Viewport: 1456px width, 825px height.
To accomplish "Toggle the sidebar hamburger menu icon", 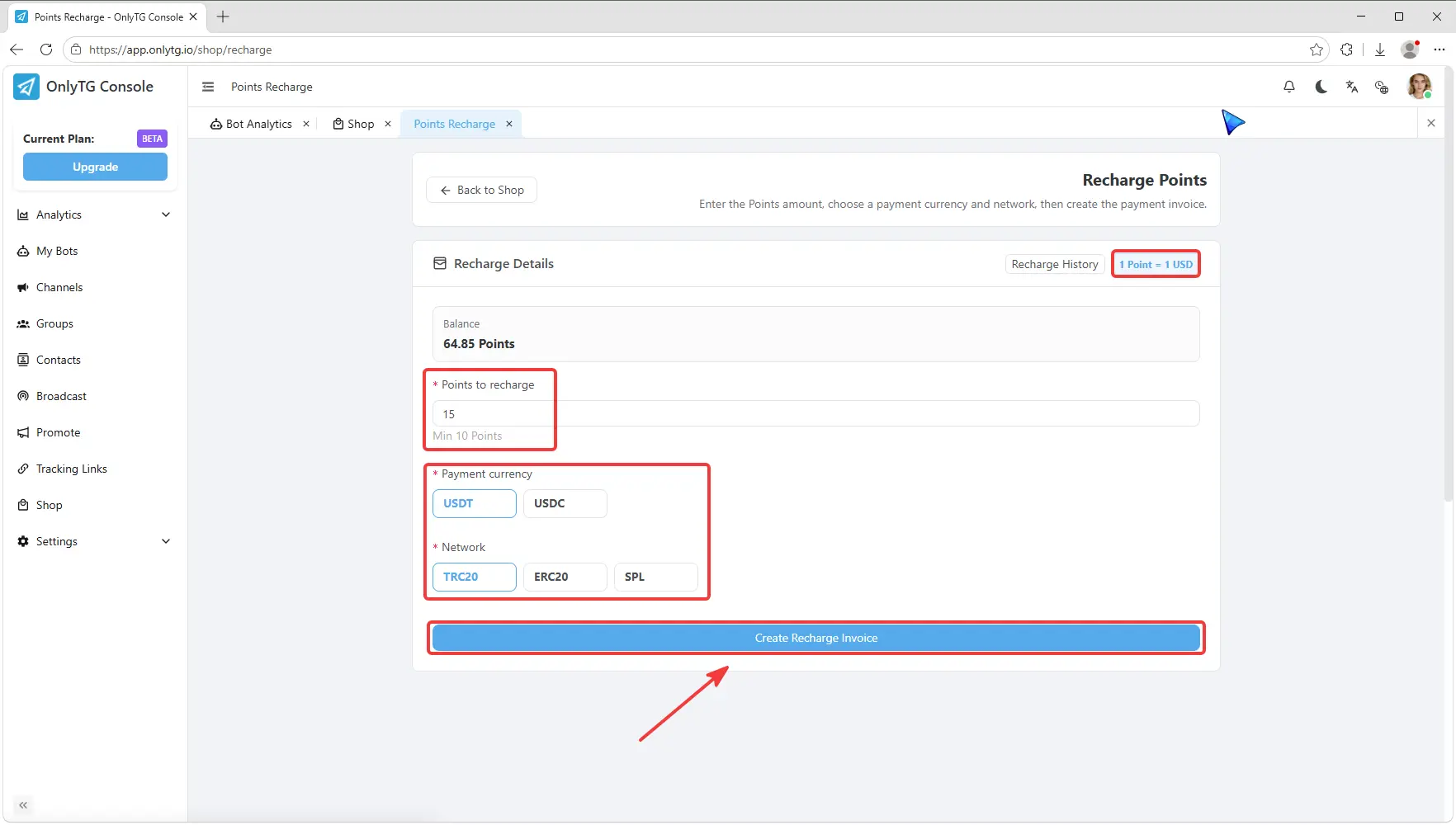I will [x=208, y=87].
